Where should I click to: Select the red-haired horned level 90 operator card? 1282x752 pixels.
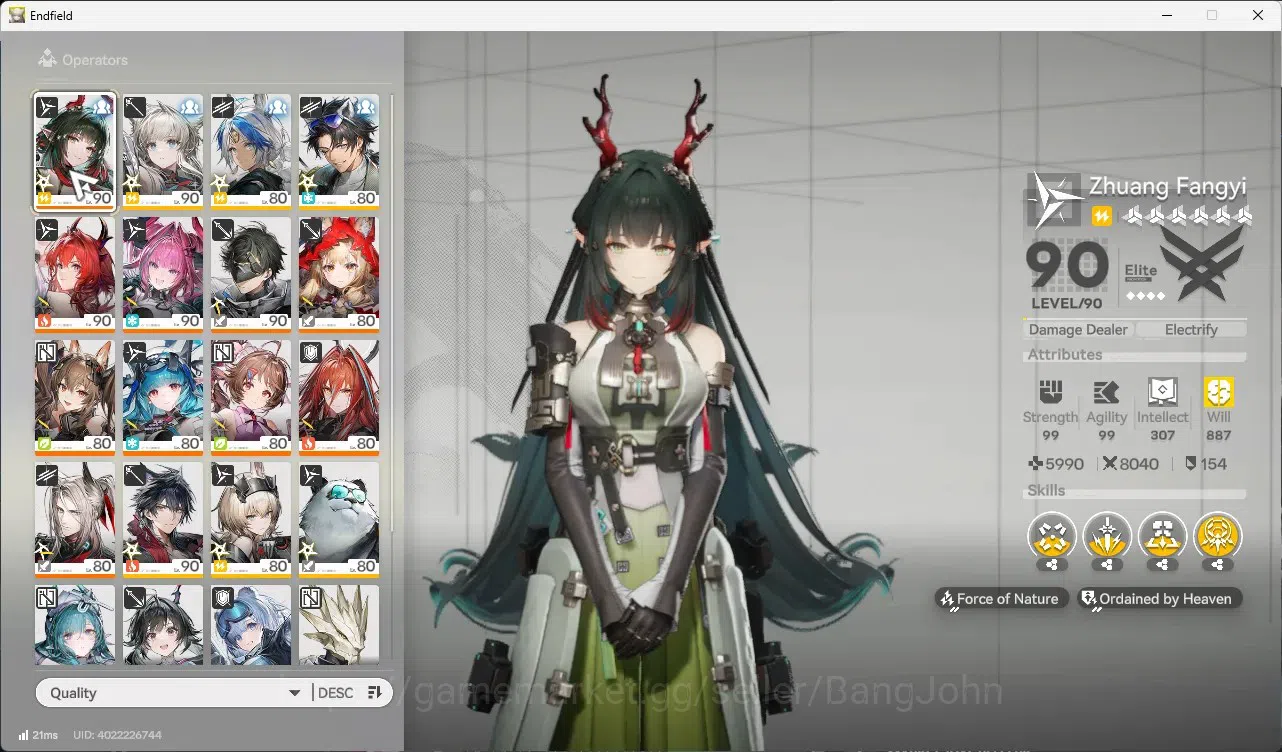75,275
